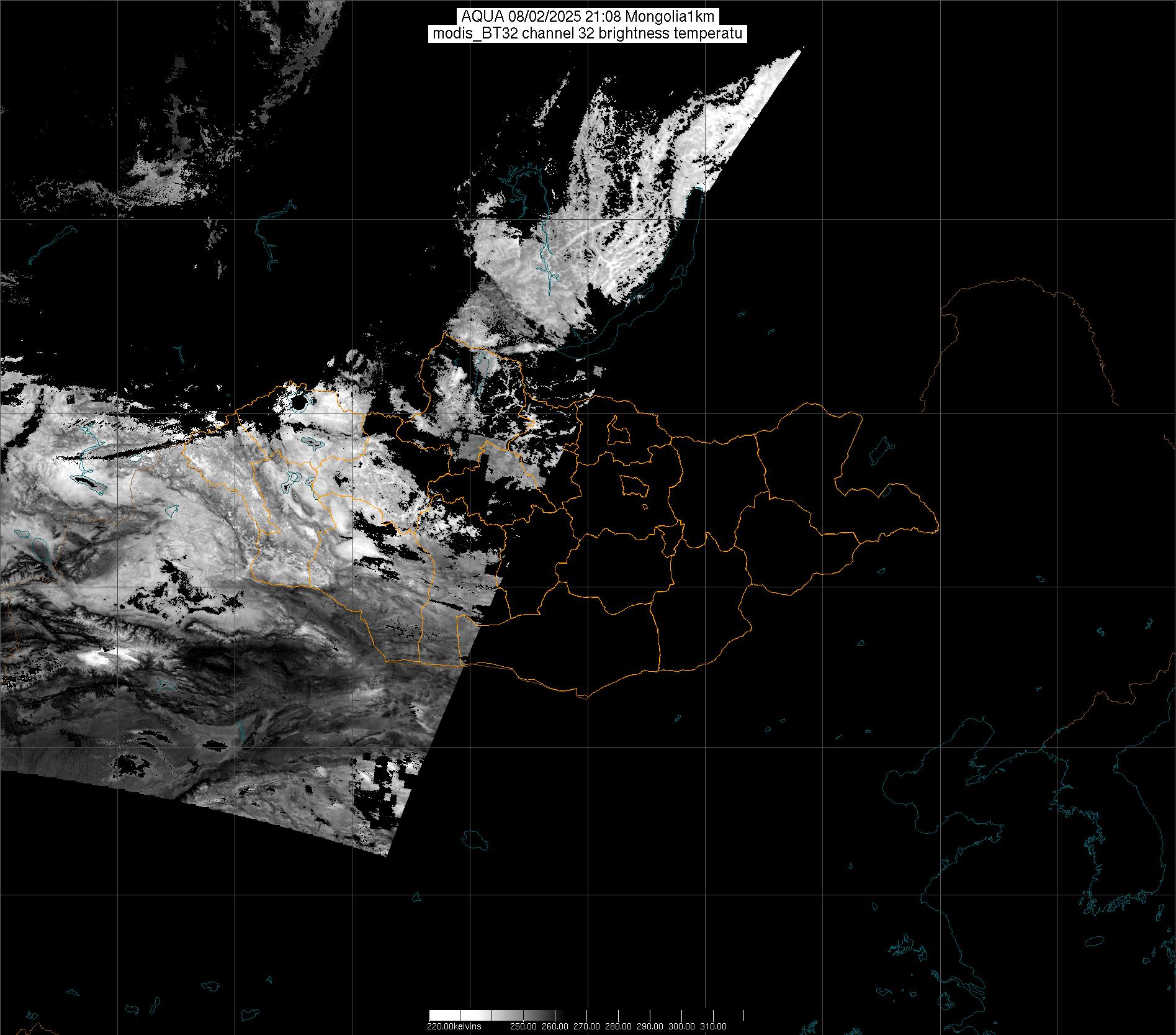Click the "290.00" scale label
This screenshot has height=1035, width=1176.
(x=650, y=1026)
